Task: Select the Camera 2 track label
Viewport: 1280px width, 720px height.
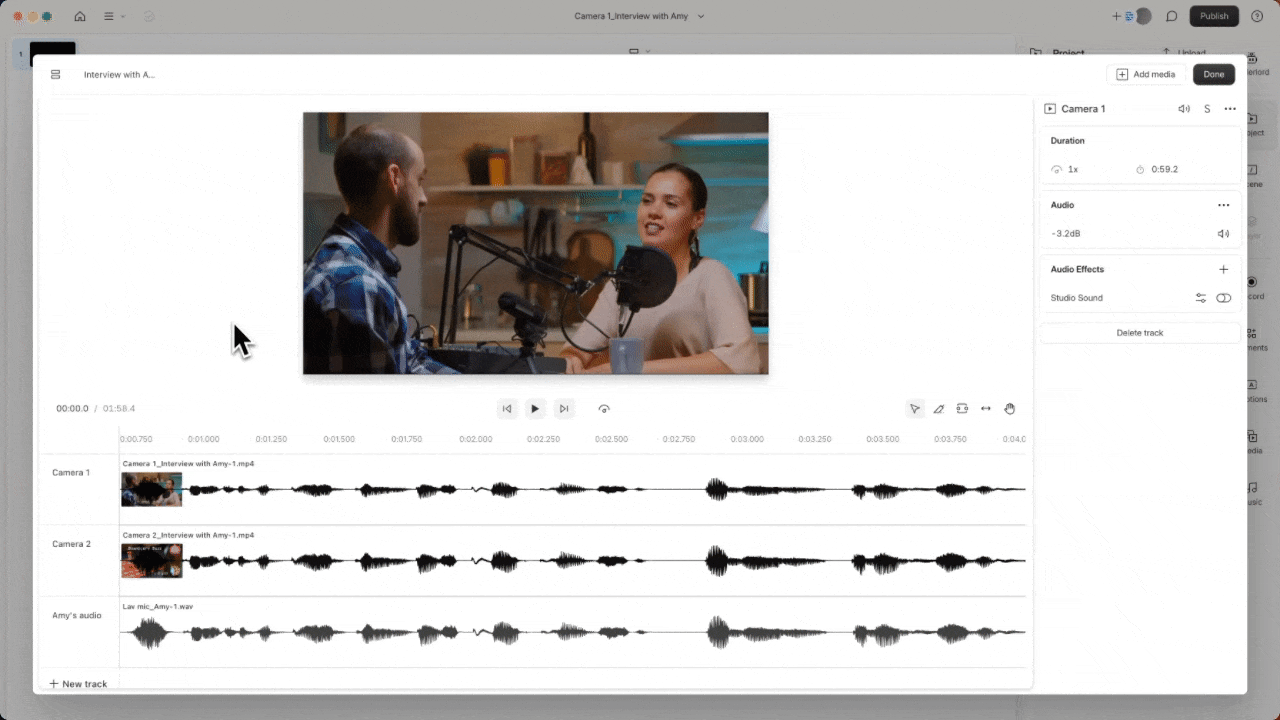Action: pyautogui.click(x=72, y=544)
